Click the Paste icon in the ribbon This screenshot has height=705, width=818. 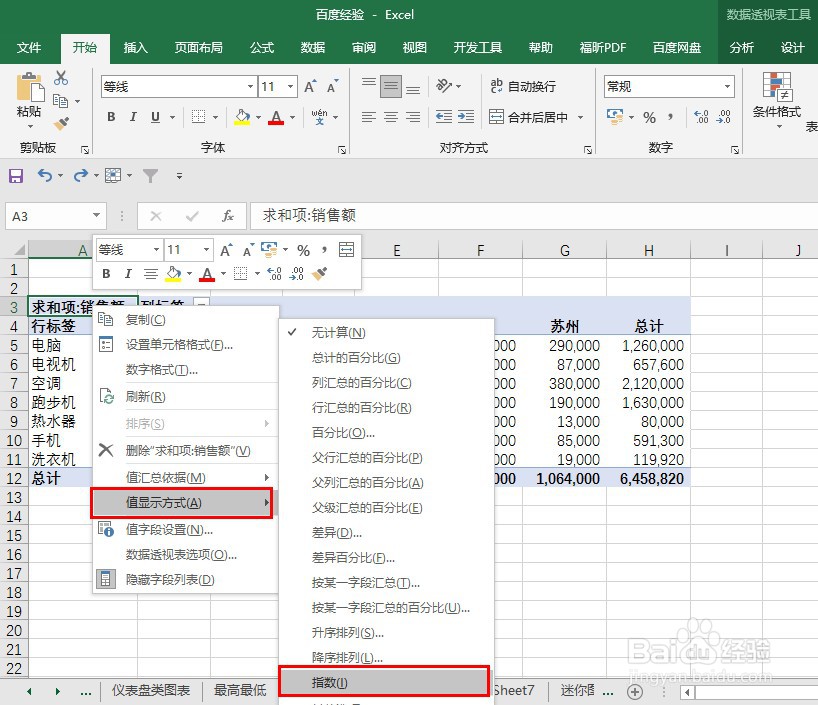click(x=30, y=88)
